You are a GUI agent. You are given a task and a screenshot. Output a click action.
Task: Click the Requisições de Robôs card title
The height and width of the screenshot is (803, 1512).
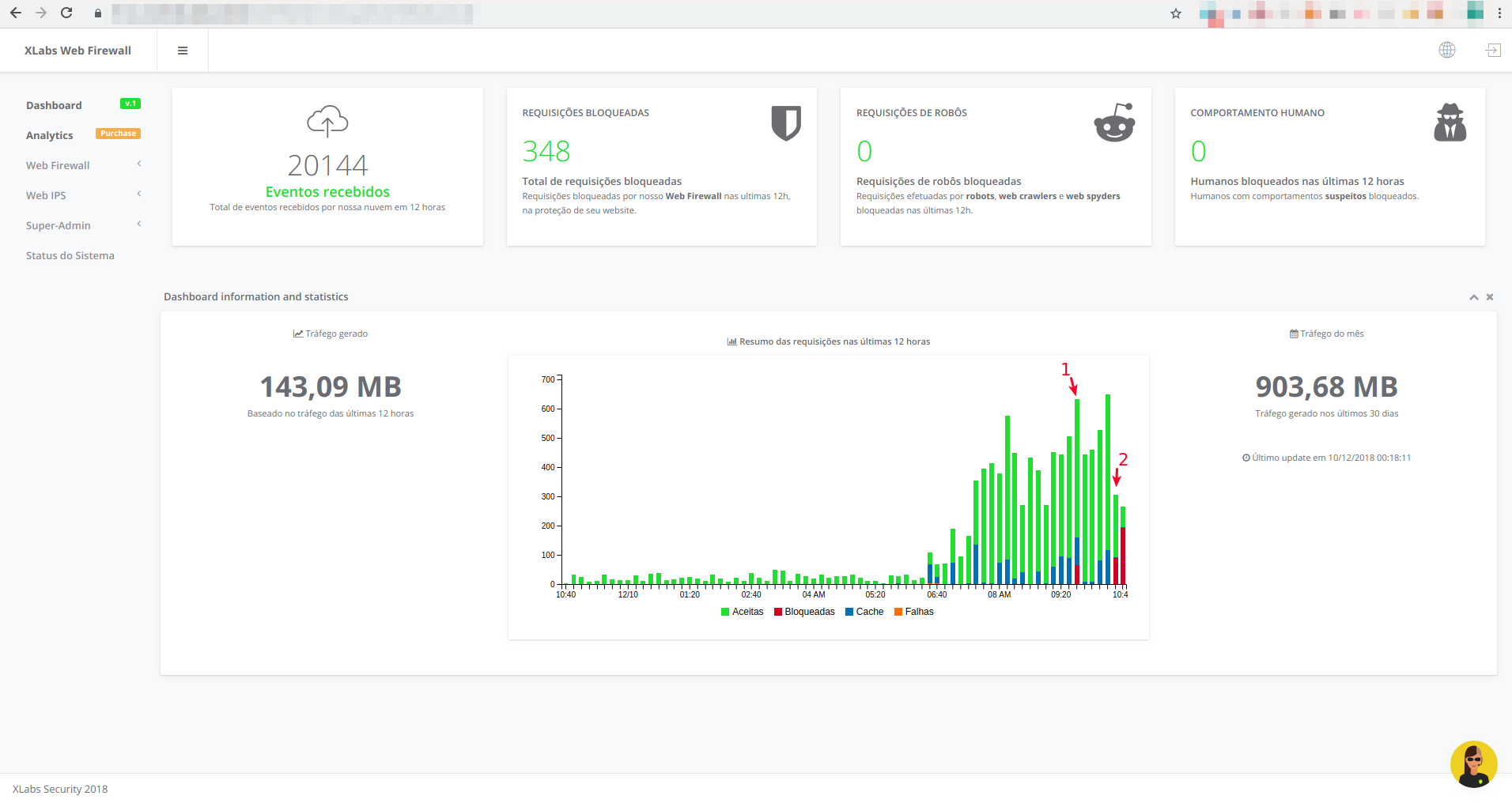[x=912, y=113]
